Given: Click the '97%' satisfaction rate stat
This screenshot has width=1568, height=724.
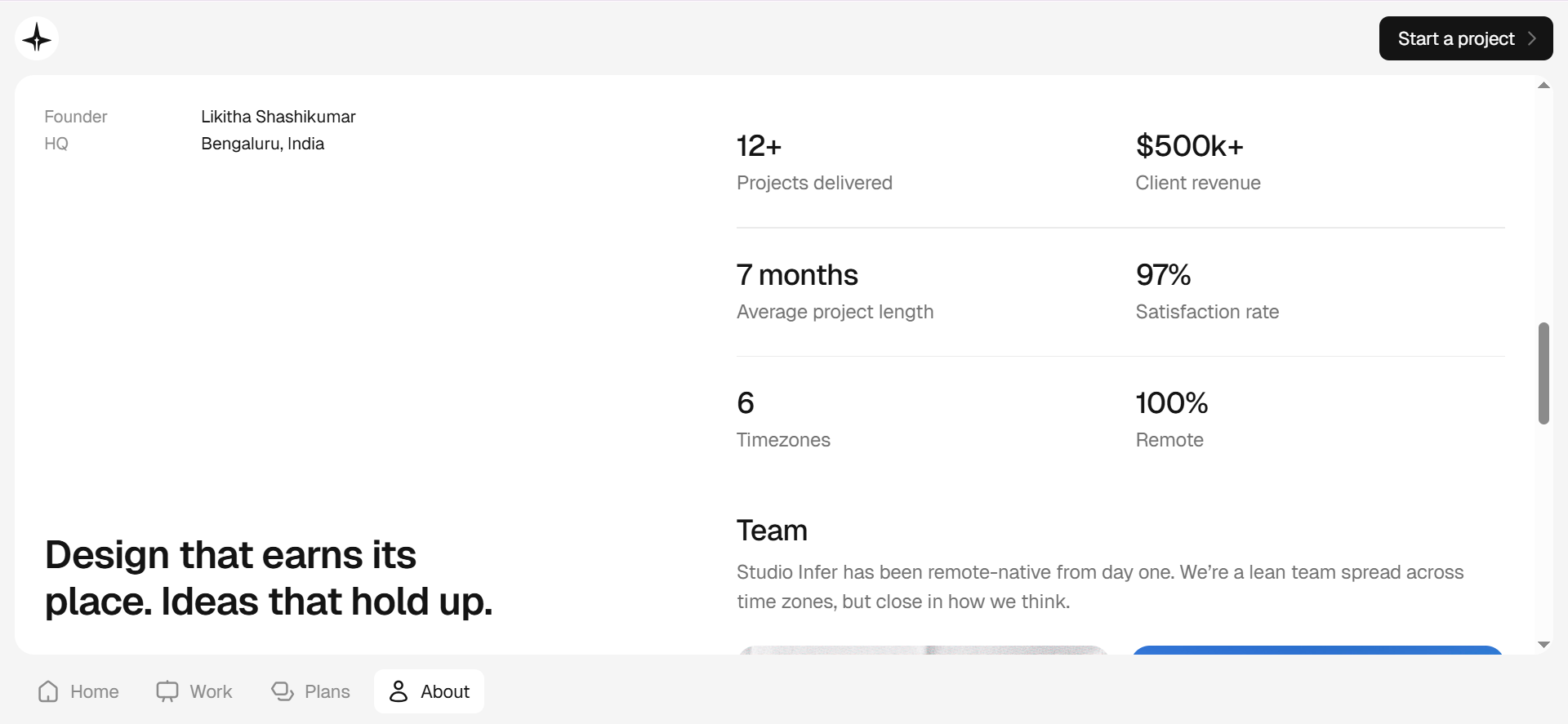Looking at the screenshot, I should pos(1163,275).
